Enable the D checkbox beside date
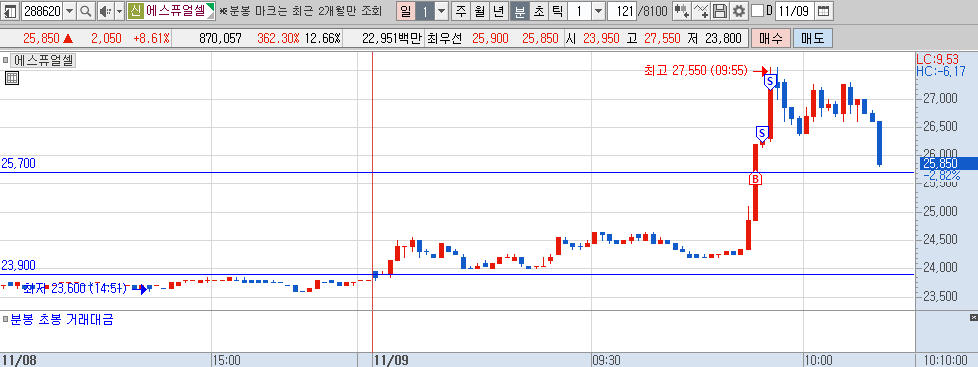978x367 pixels. coord(757,11)
